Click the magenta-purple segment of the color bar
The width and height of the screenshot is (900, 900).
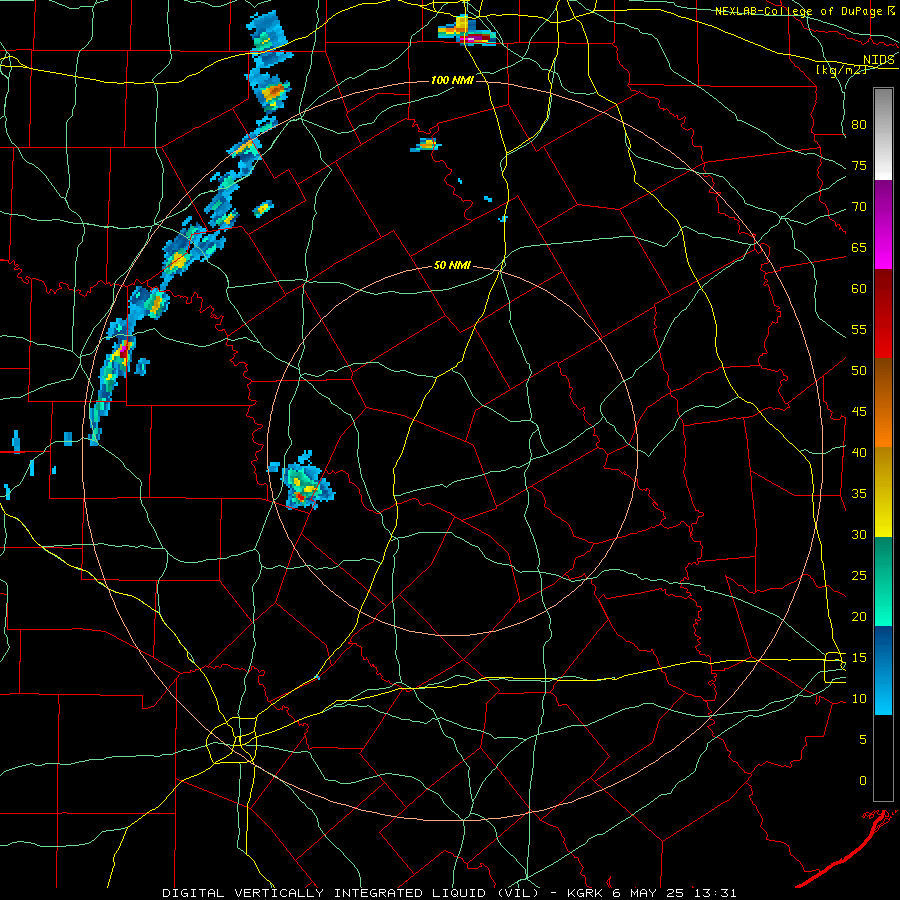tap(883, 225)
